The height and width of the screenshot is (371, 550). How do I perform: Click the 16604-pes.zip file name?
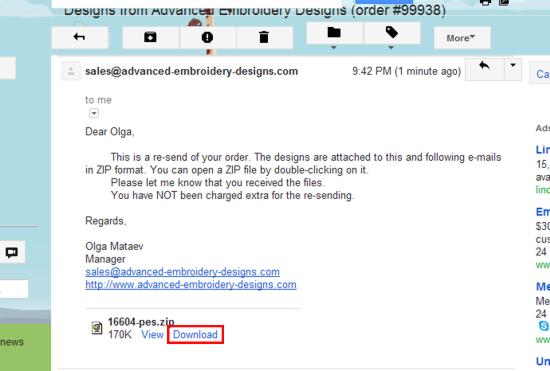(141, 322)
